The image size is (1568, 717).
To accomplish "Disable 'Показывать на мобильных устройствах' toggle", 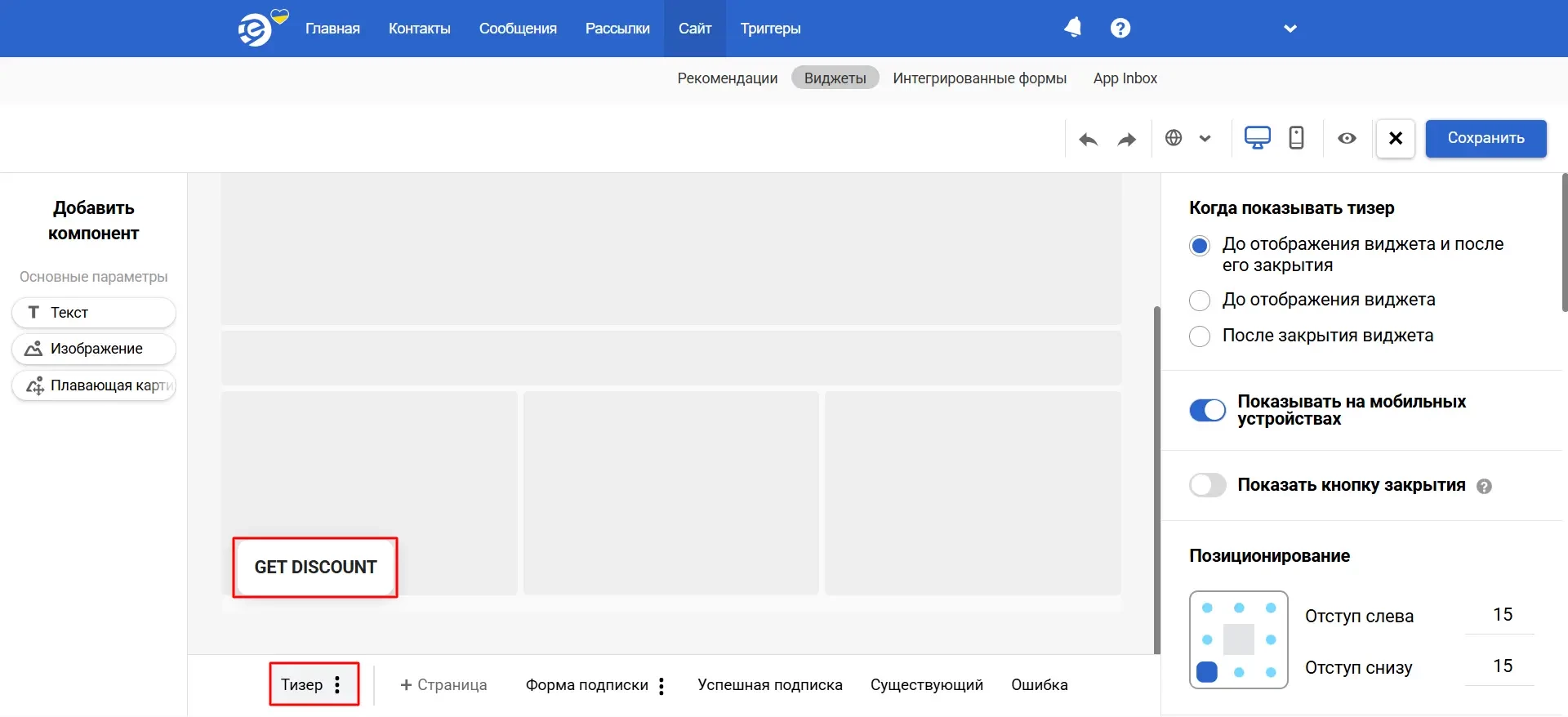I will click(x=1207, y=410).
